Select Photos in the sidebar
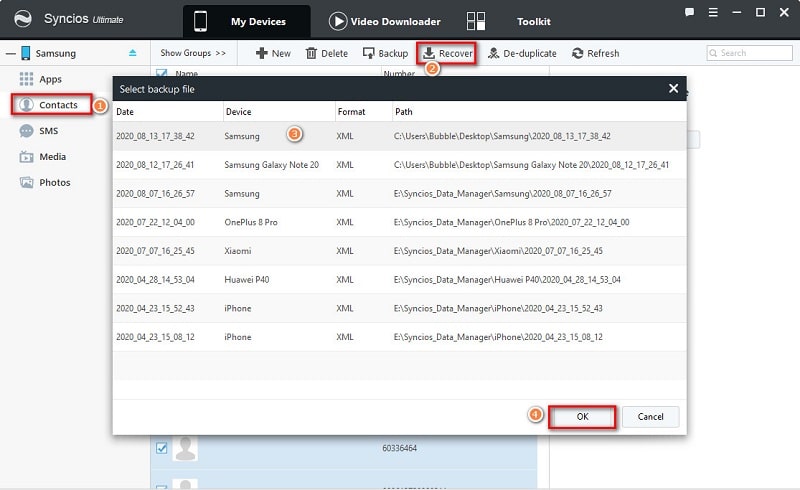Image resolution: width=800 pixels, height=490 pixels. (45, 182)
